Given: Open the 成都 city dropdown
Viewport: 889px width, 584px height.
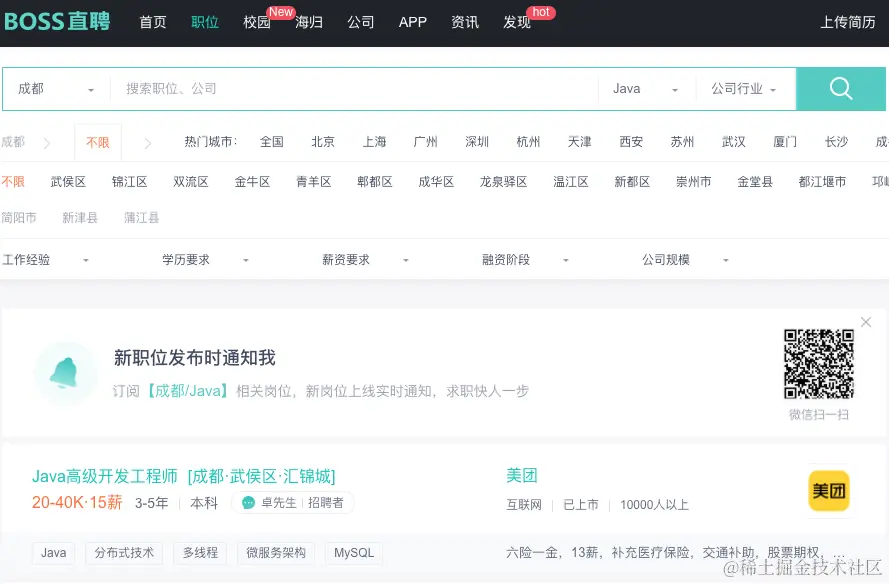Looking at the screenshot, I should pyautogui.click(x=56, y=89).
